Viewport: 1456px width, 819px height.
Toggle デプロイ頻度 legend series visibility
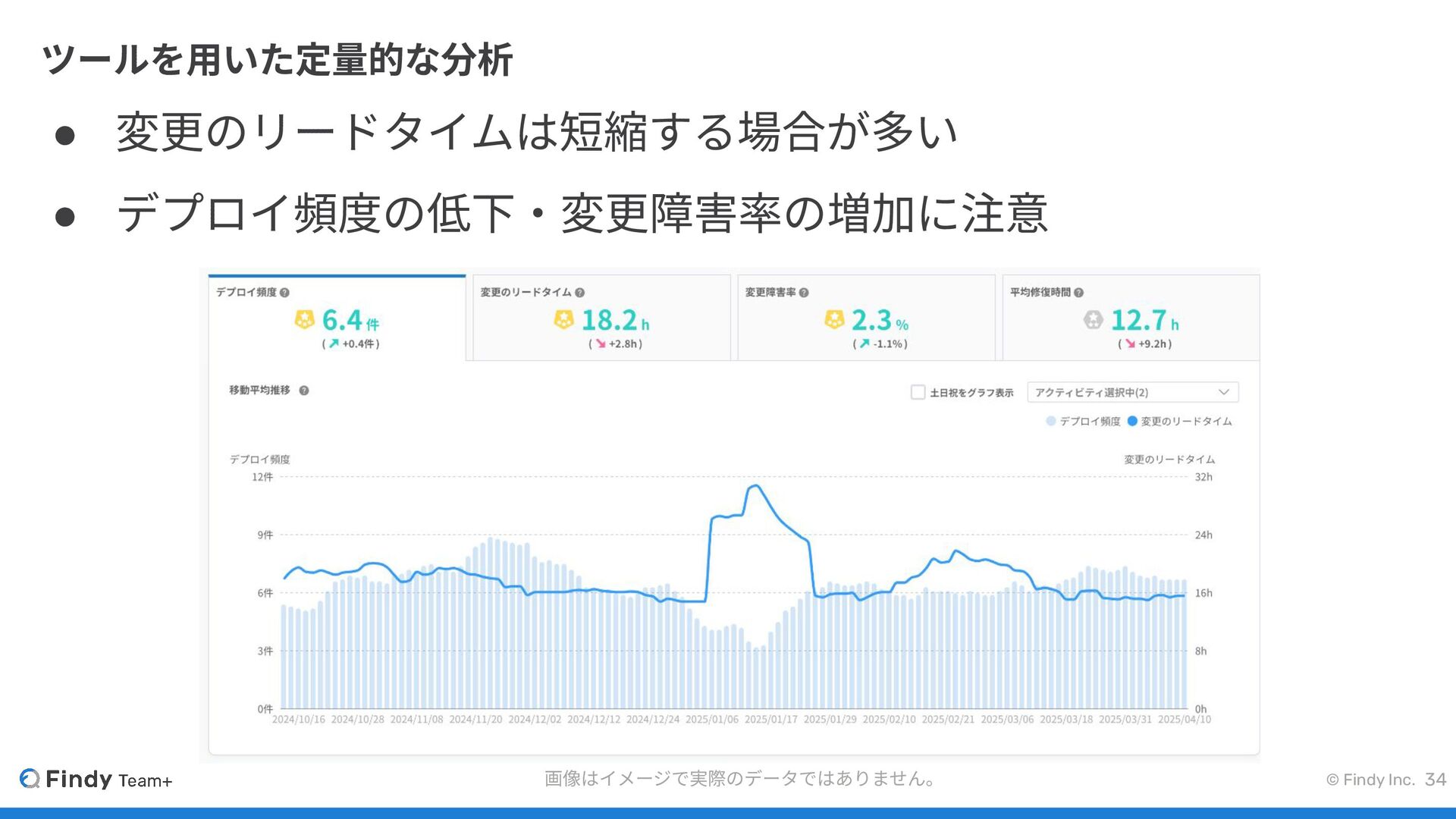tap(1083, 422)
